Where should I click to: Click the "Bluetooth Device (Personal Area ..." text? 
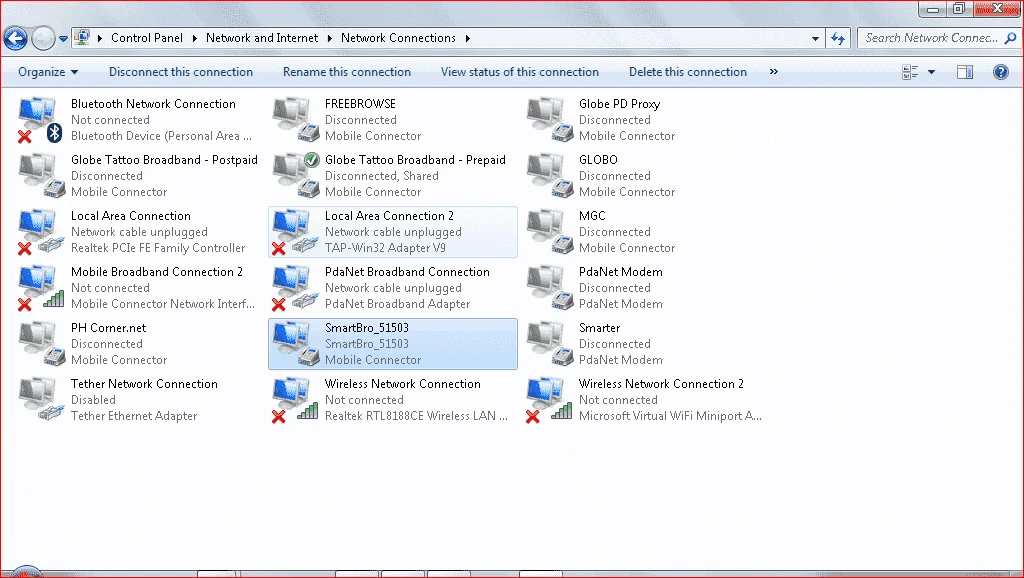[x=161, y=136]
